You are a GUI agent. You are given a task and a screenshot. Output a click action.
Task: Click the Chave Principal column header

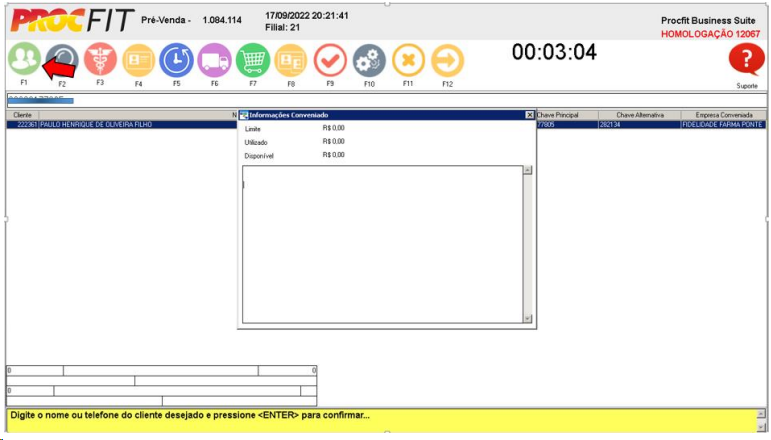pos(567,115)
